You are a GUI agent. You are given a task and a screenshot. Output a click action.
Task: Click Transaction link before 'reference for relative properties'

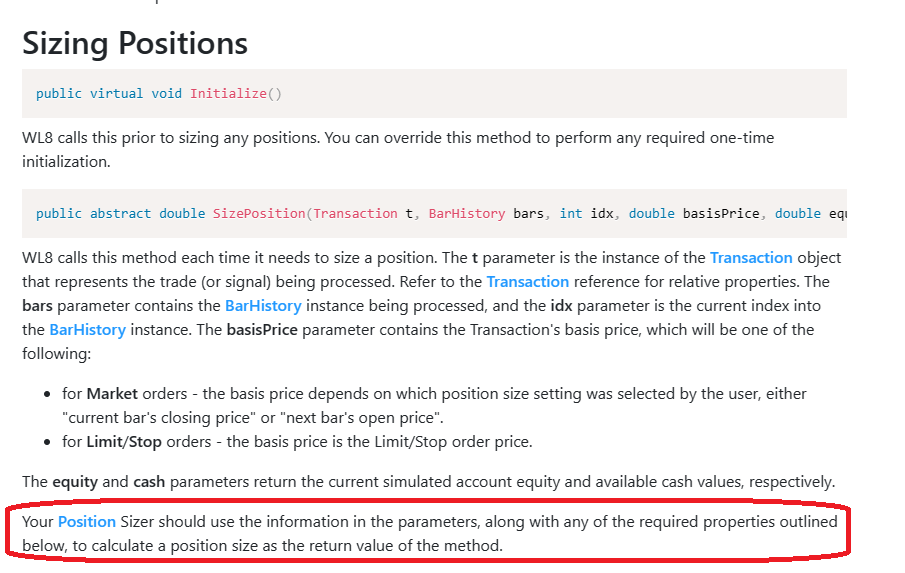pos(527,282)
